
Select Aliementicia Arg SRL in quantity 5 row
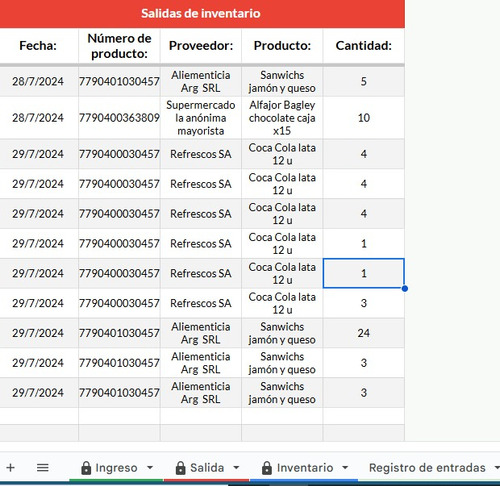point(201,81)
